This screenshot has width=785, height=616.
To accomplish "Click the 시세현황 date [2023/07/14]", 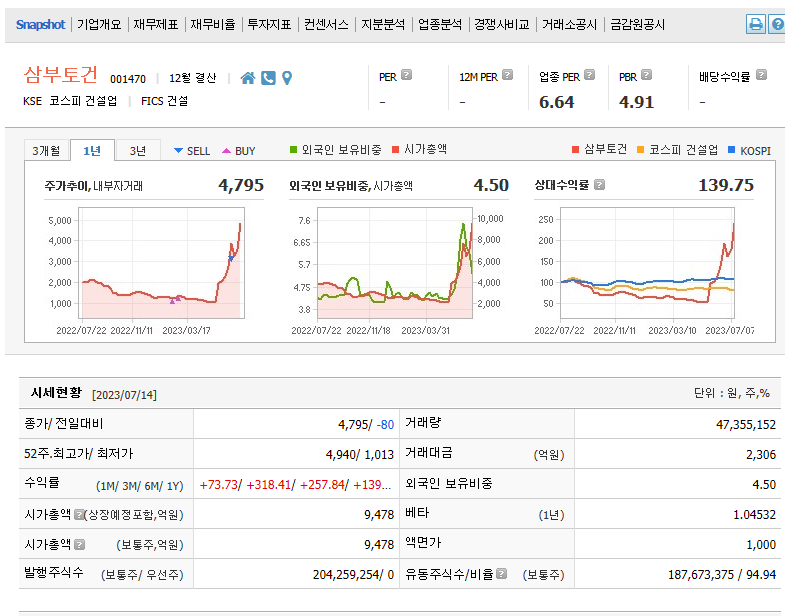I will 124,395.
